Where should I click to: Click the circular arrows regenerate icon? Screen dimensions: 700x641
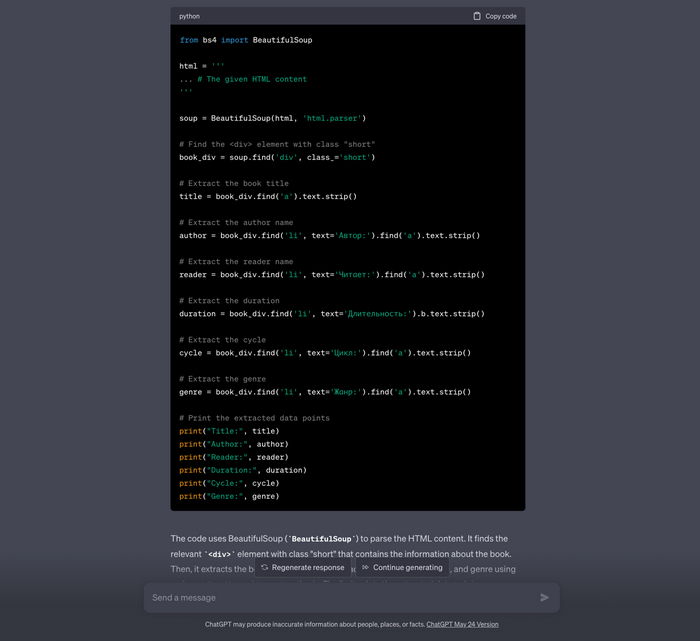coord(265,567)
